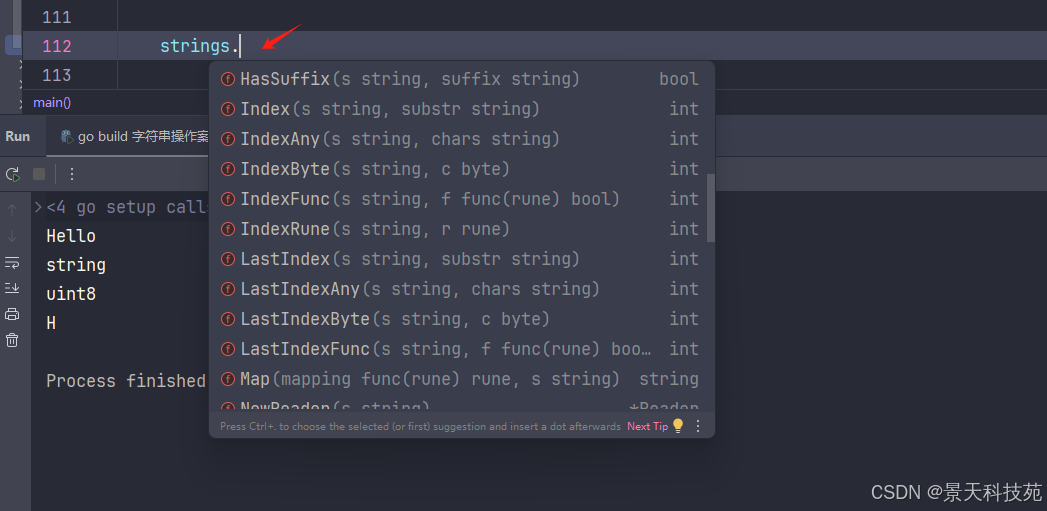Click the 'Next Tip' link

[647, 426]
